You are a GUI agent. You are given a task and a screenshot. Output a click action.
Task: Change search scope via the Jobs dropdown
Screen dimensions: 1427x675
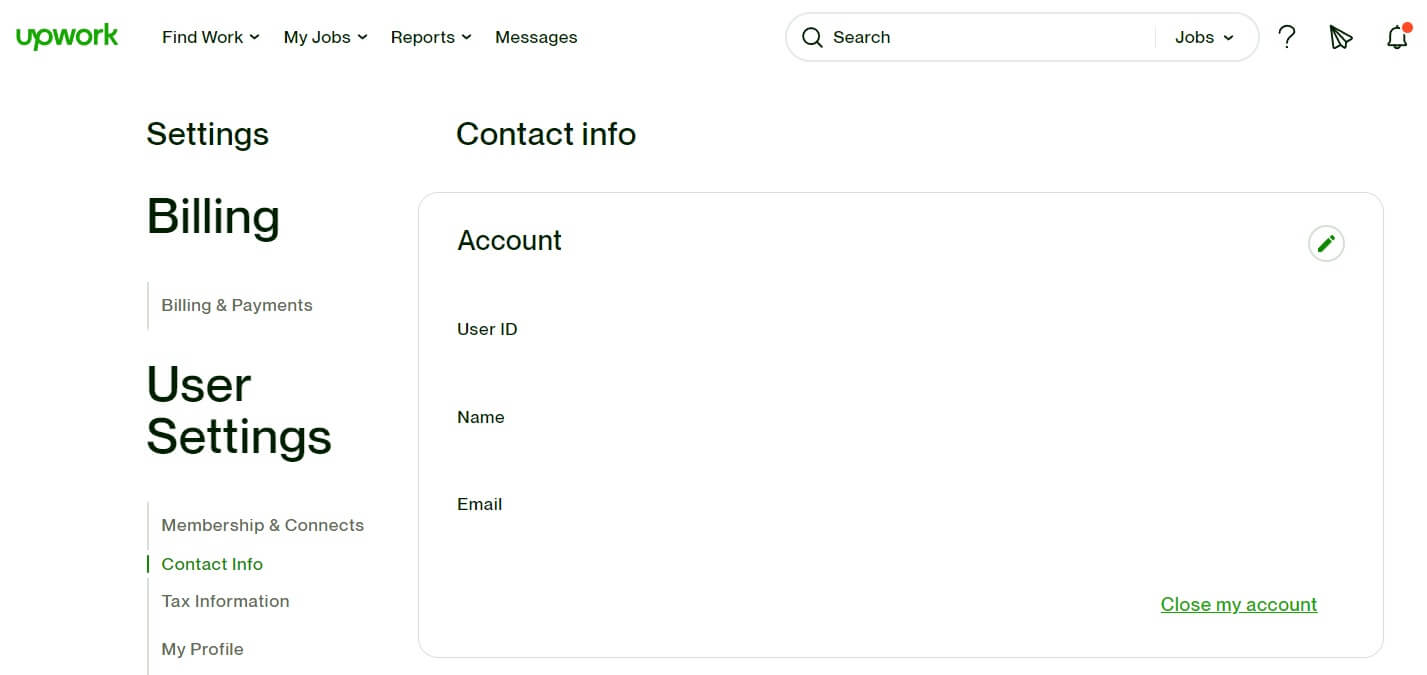(x=1203, y=37)
